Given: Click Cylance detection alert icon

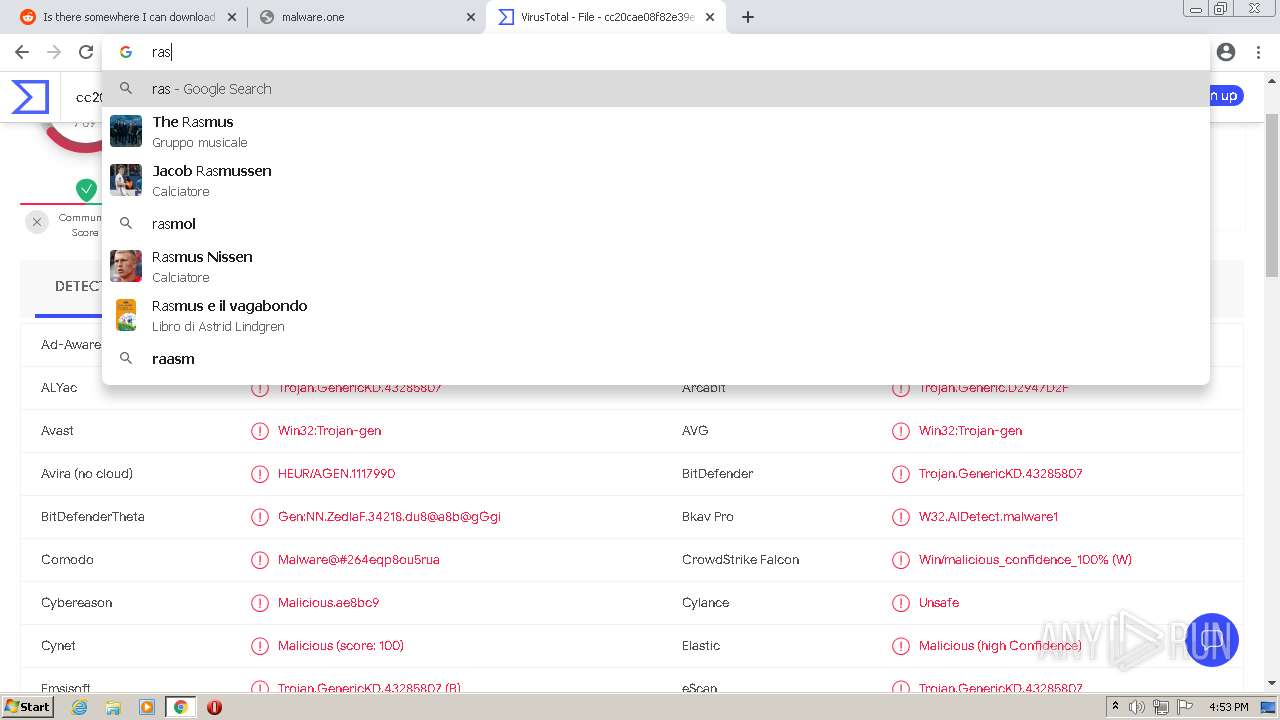Looking at the screenshot, I should (900, 603).
